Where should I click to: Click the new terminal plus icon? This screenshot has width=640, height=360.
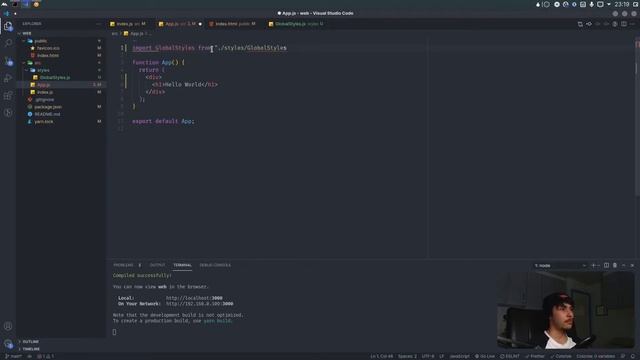click(x=593, y=265)
